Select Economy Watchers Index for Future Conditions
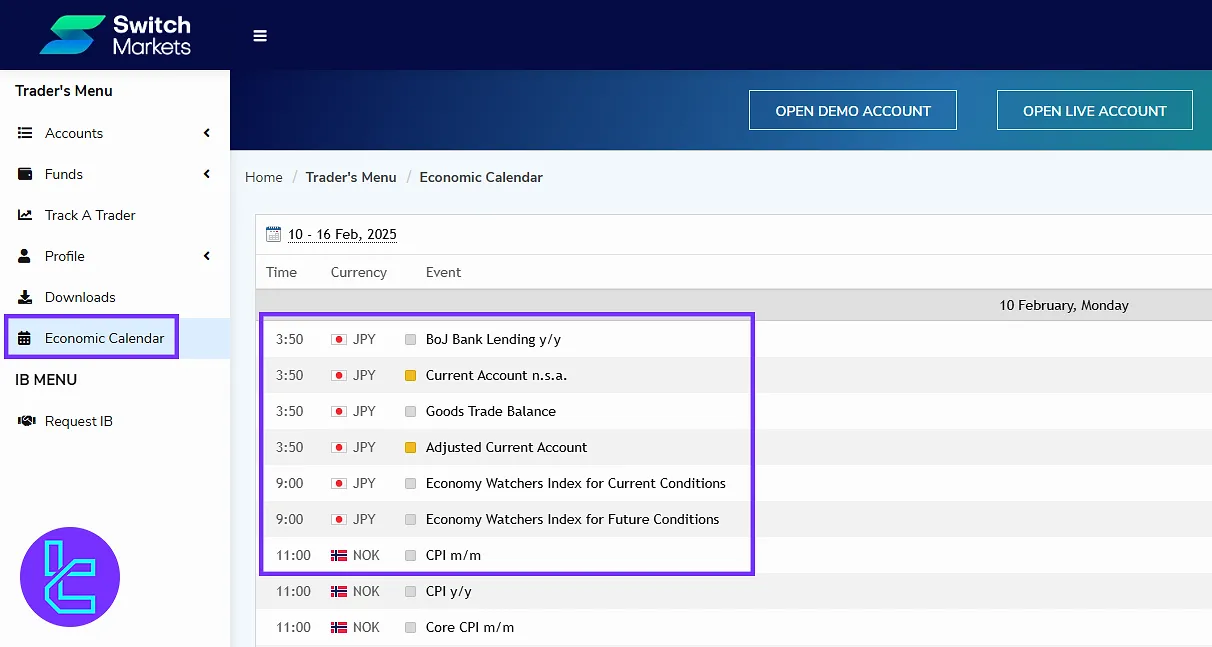 (573, 519)
